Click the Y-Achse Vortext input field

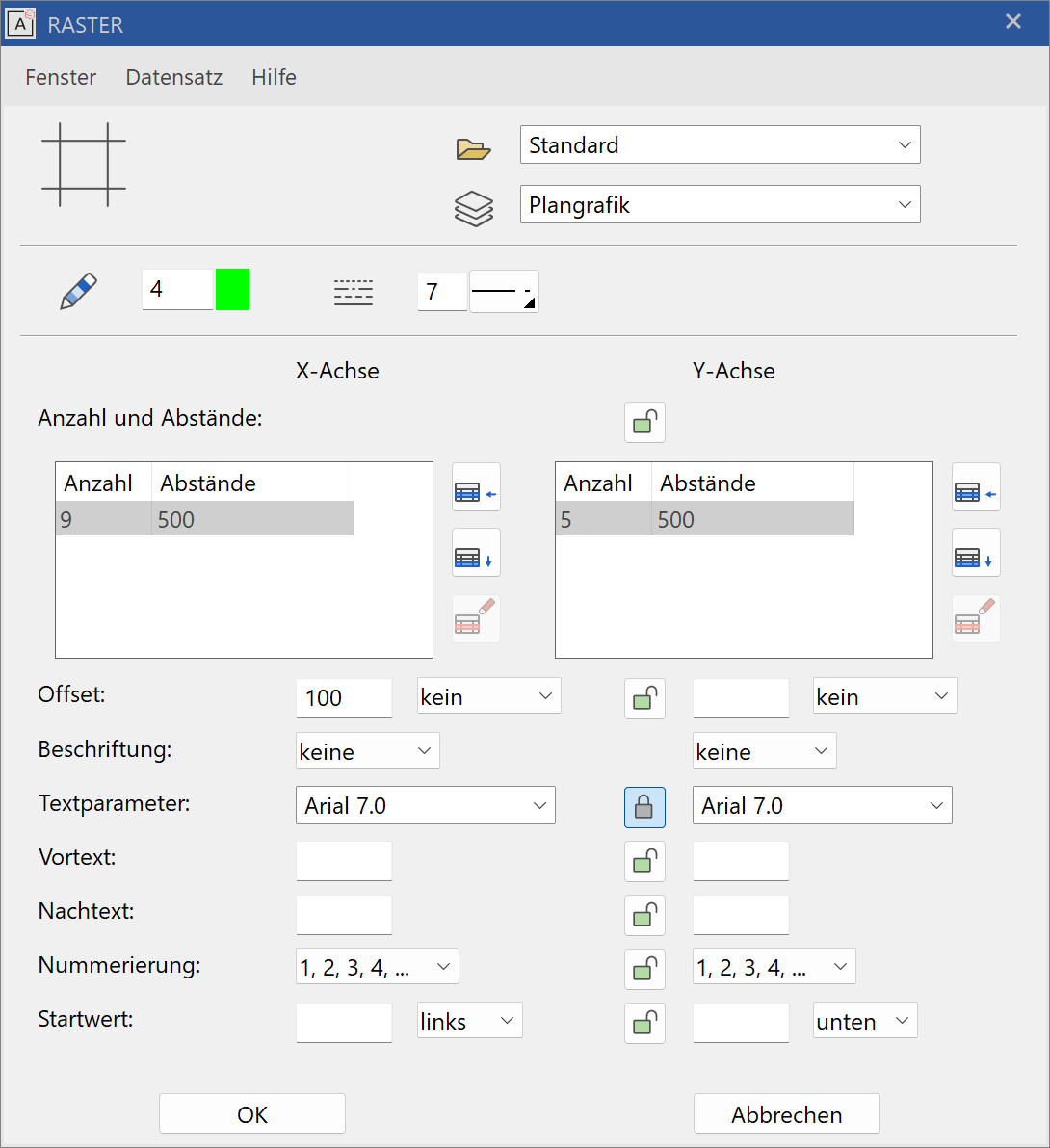741,861
